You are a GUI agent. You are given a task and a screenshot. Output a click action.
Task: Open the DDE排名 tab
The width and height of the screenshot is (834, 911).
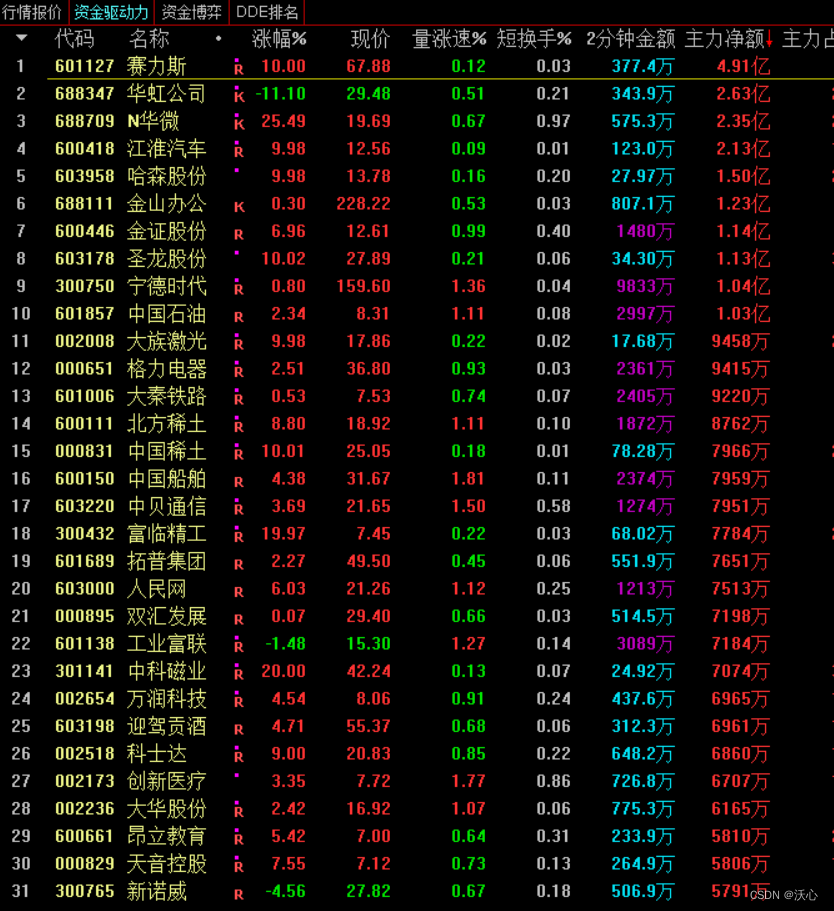pos(267,12)
